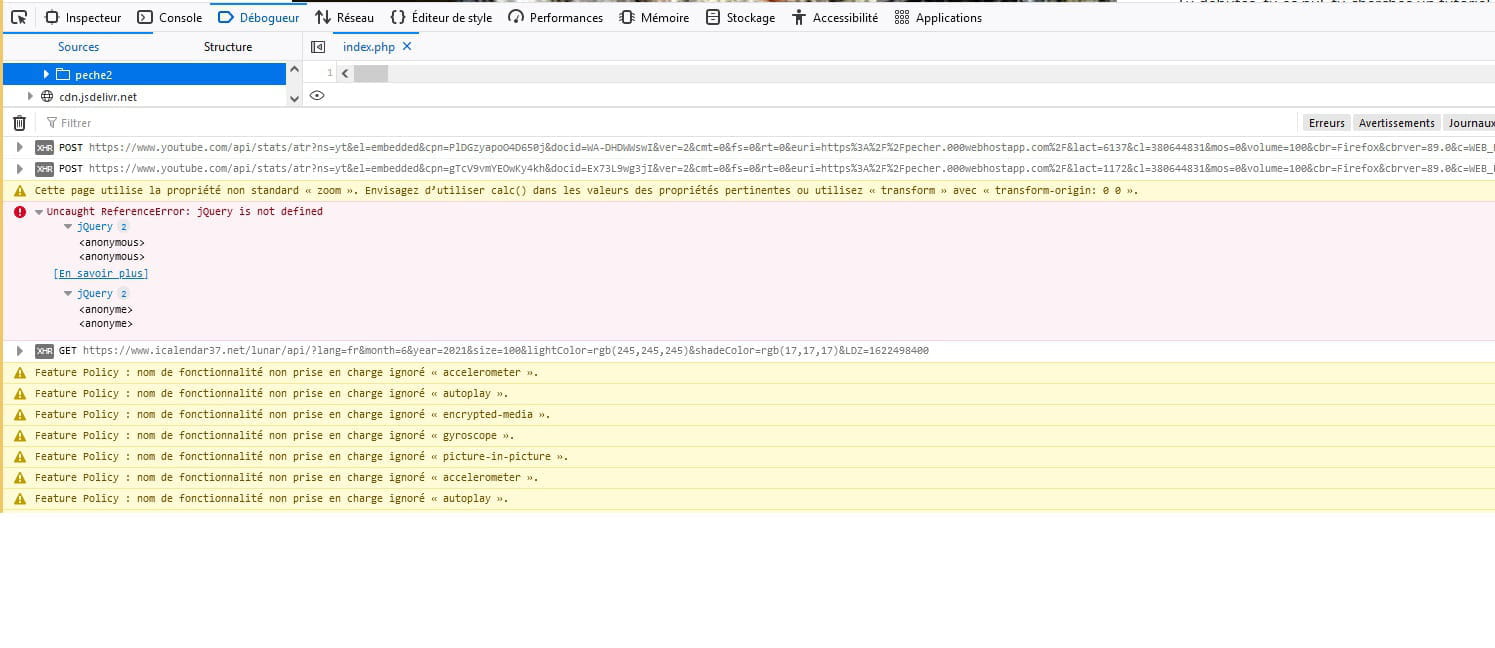
Task: Collapse the jQuery error stack trace
Action: tap(68, 226)
